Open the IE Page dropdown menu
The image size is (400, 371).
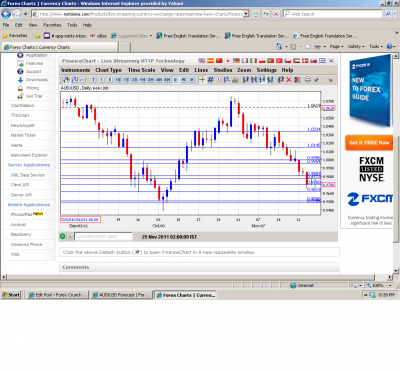[337, 47]
